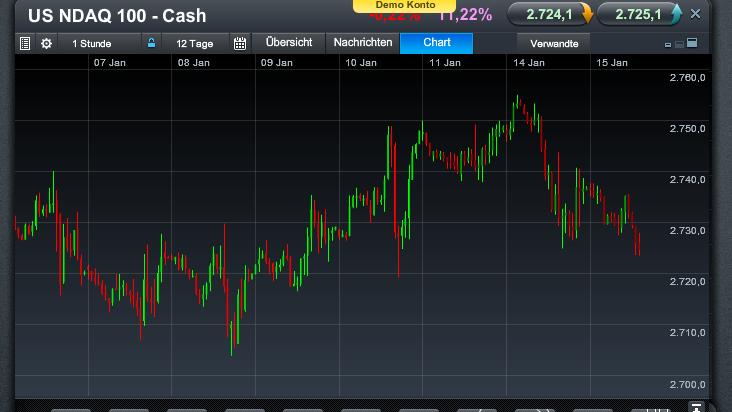Click the teal up arrow on buy price

pyautogui.click(x=676, y=15)
